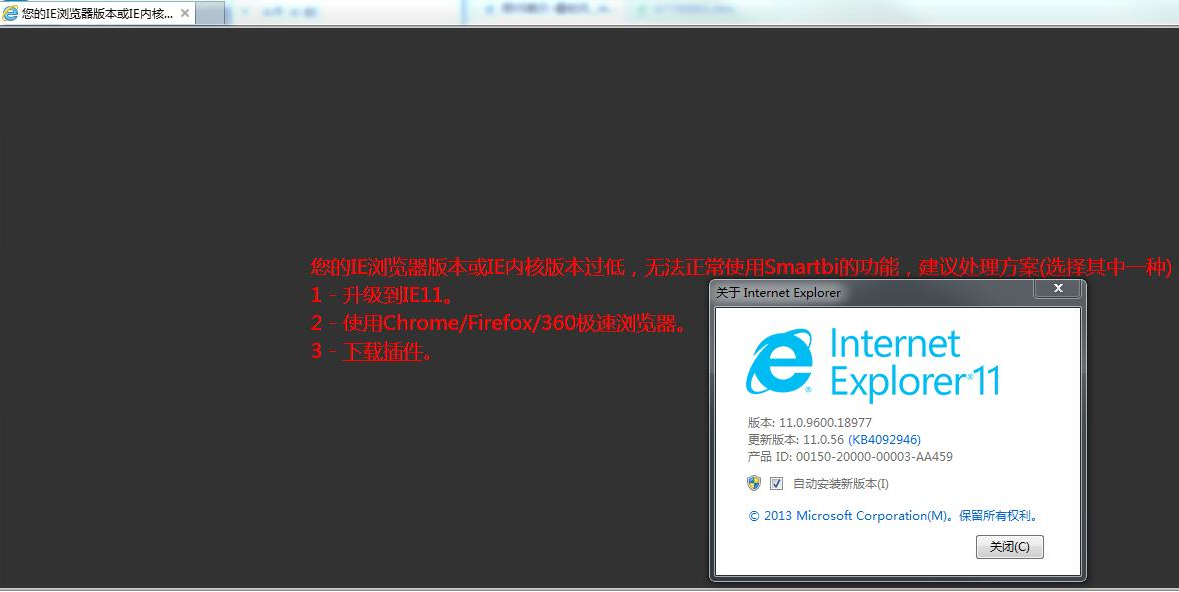Close the About Internet Explorer dialog with X
This screenshot has width=1179, height=592.
point(1058,288)
